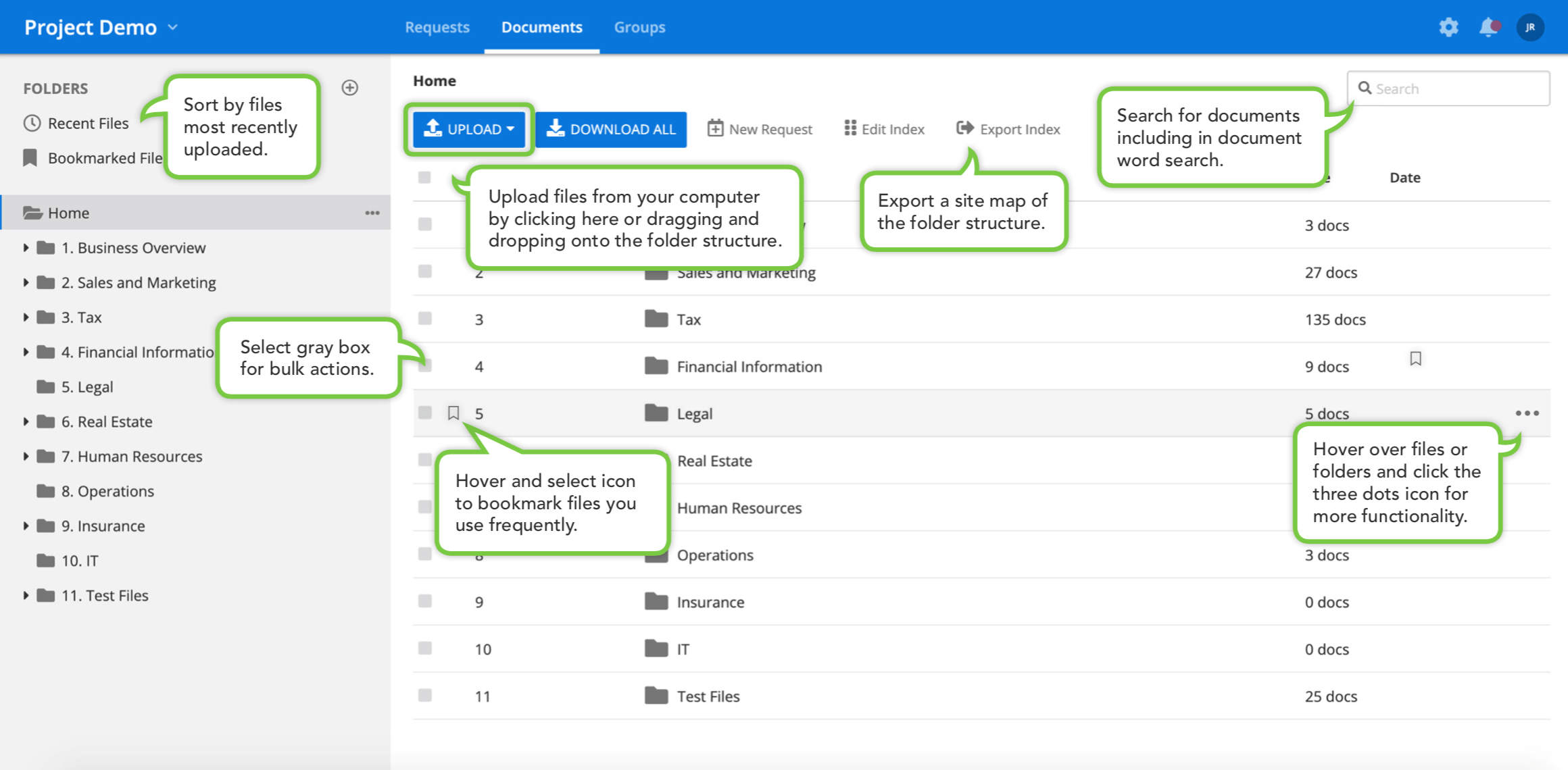The image size is (1568, 770).
Task: Tick the checkbox on the Test Files row
Action: [424, 695]
